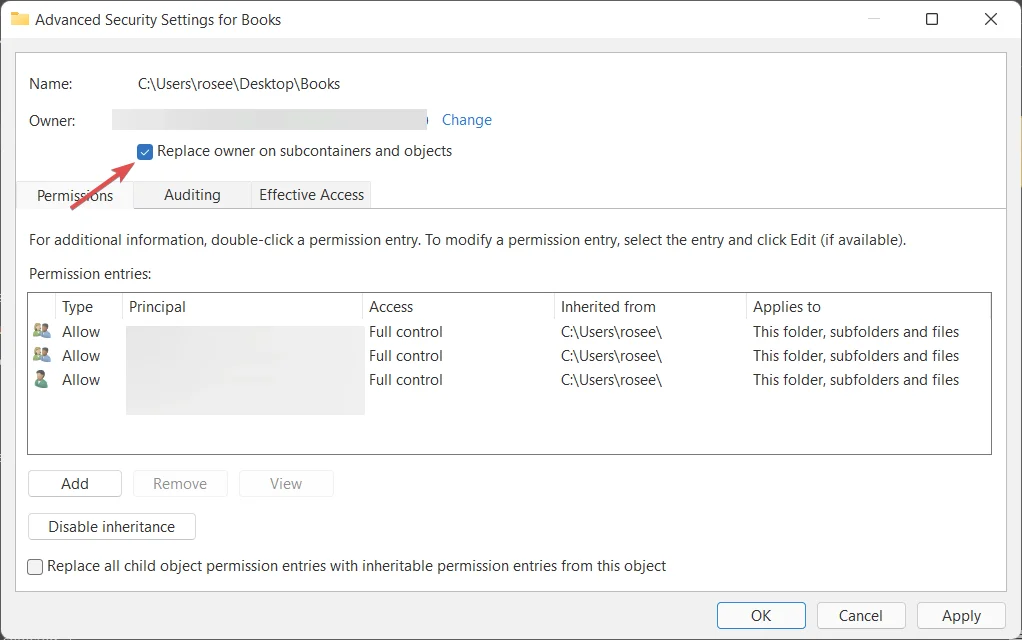Click the Inherited from column header

(x=608, y=307)
